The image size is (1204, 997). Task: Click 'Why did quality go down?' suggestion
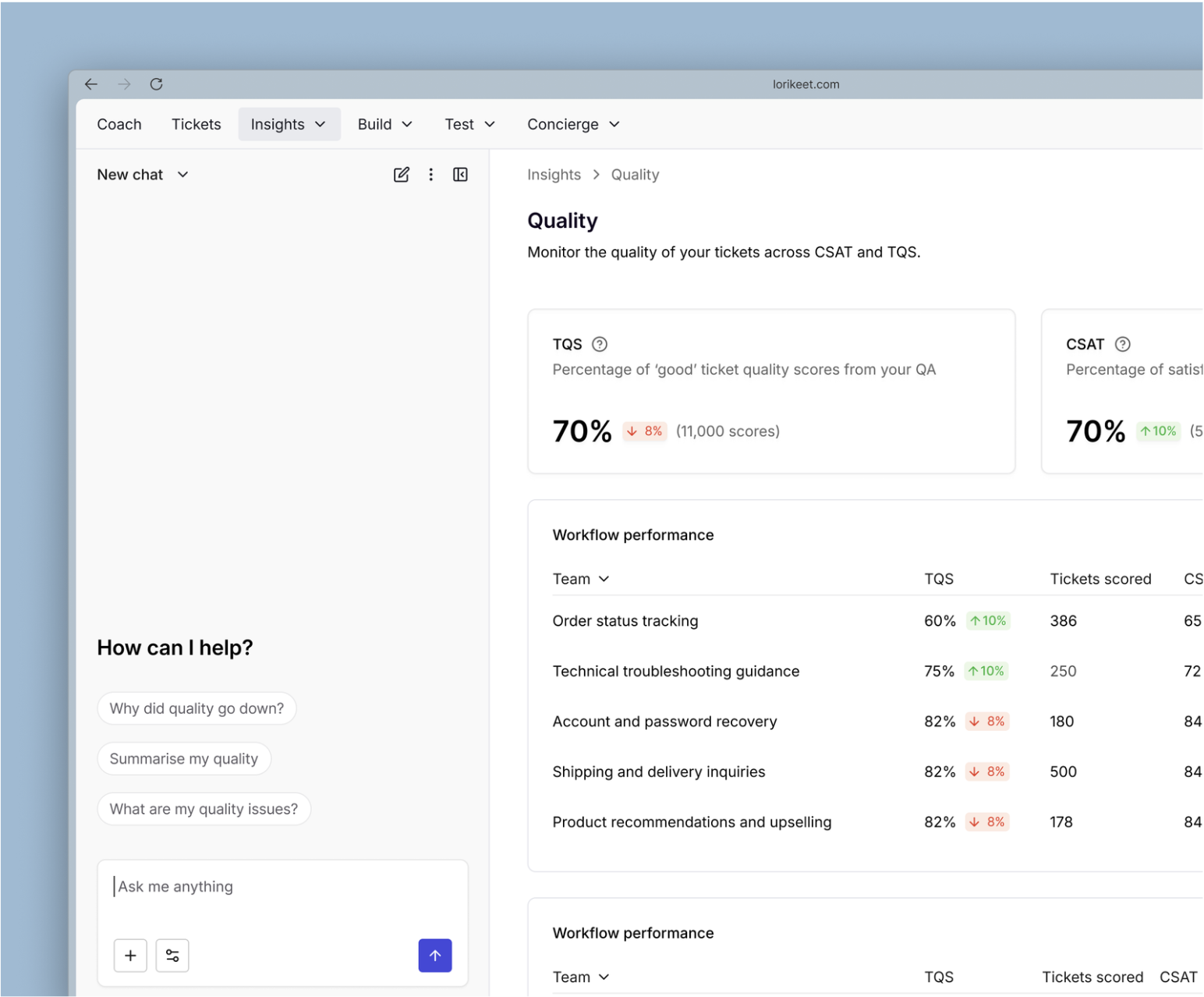pos(197,708)
